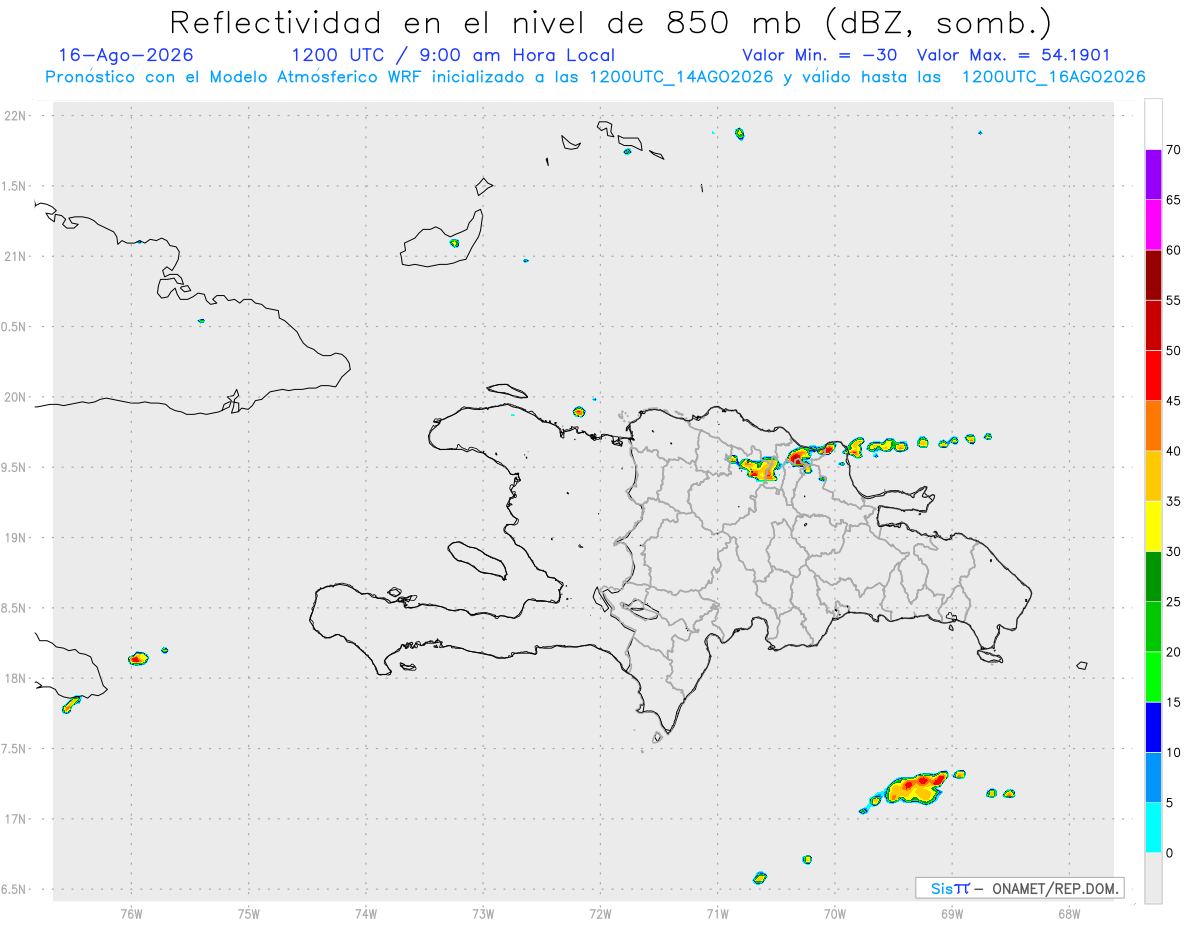Click the red storm cell near 18N 76W

138,658
